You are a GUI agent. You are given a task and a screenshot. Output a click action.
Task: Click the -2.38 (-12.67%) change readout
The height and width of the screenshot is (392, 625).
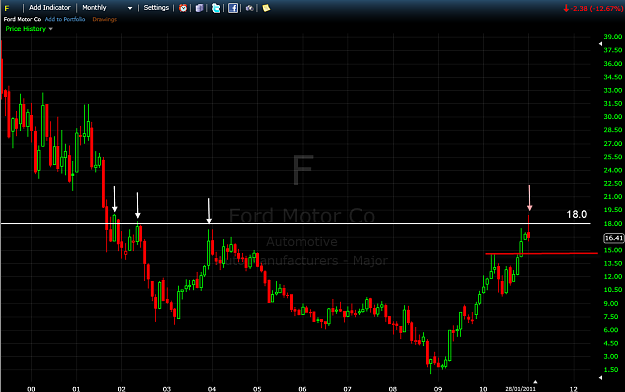coord(593,8)
